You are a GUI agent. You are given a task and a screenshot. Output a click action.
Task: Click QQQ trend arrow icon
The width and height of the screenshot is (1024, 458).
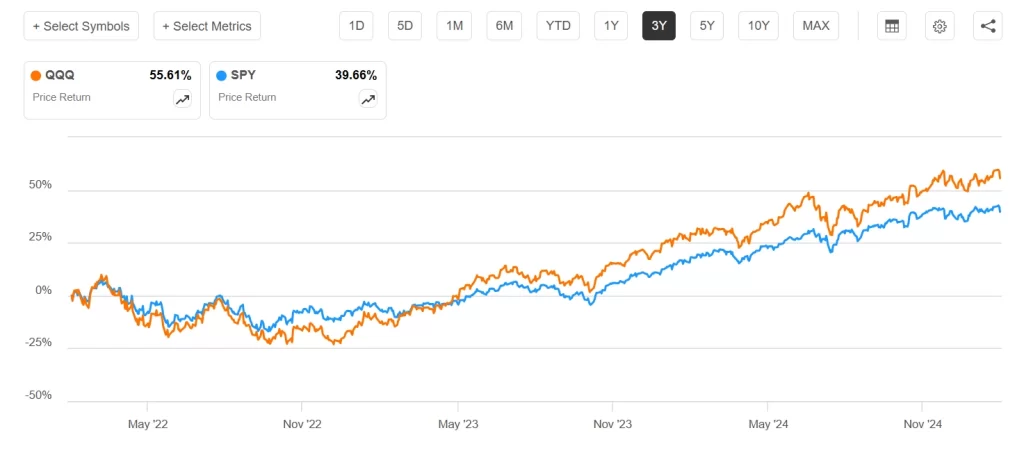click(182, 99)
